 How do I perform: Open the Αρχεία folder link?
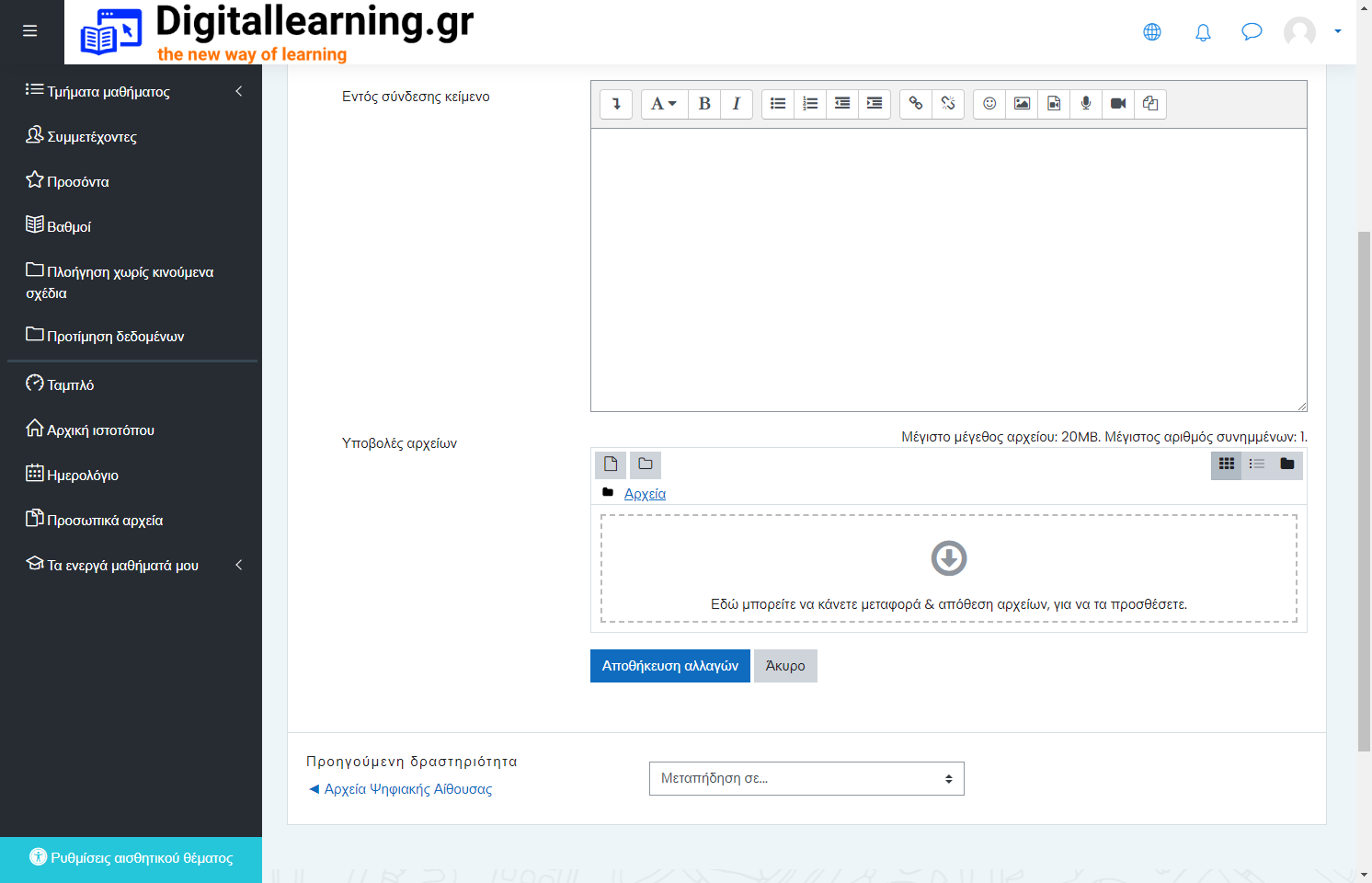645,494
